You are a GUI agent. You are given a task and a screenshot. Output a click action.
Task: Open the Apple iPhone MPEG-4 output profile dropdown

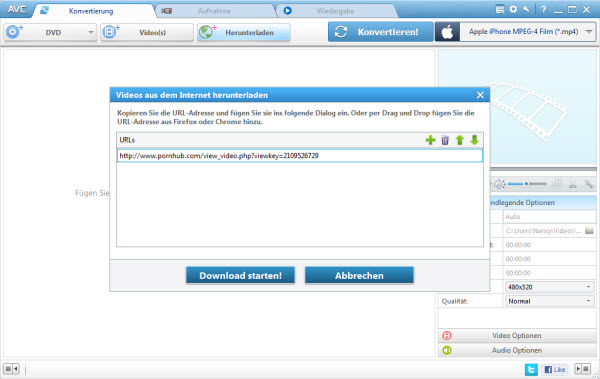pyautogui.click(x=527, y=32)
